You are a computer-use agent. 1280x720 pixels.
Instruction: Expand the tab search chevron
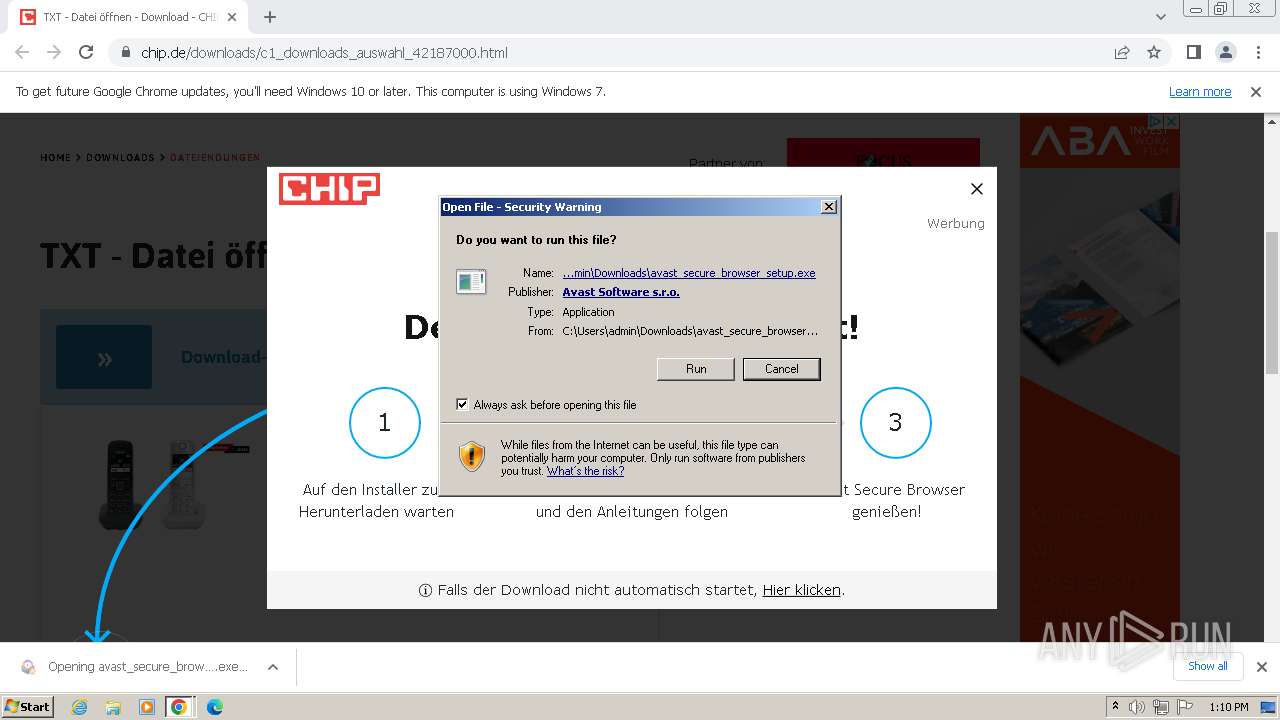pyautogui.click(x=1161, y=17)
